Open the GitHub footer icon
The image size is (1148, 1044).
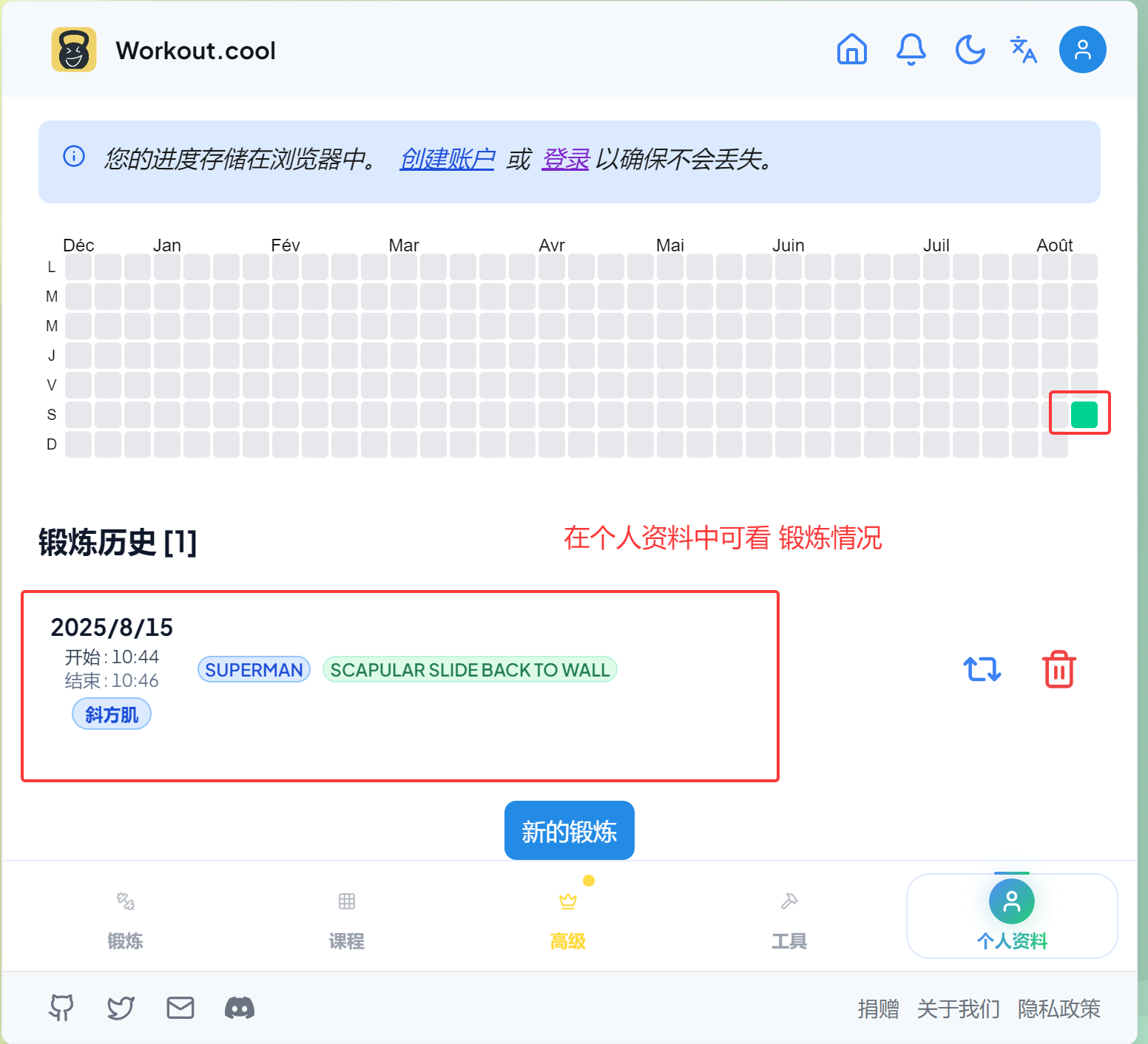coord(61,1008)
